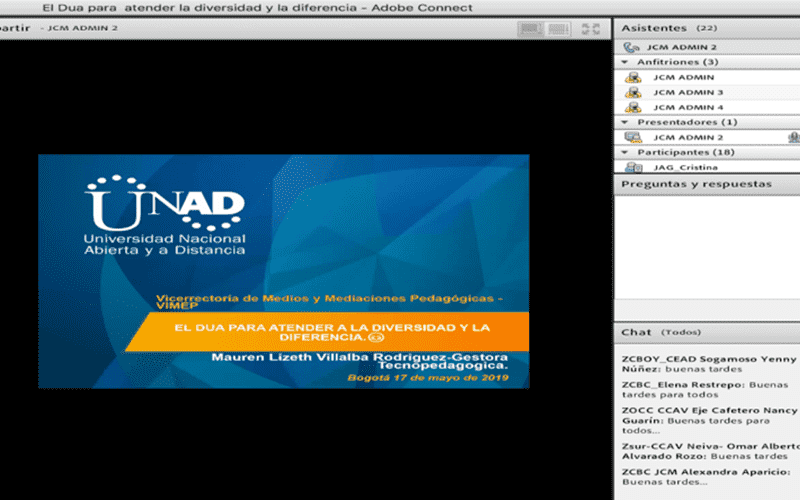Select host JCM ADMIN 4 in attendee list
The height and width of the screenshot is (500, 800).
[x=707, y=108]
